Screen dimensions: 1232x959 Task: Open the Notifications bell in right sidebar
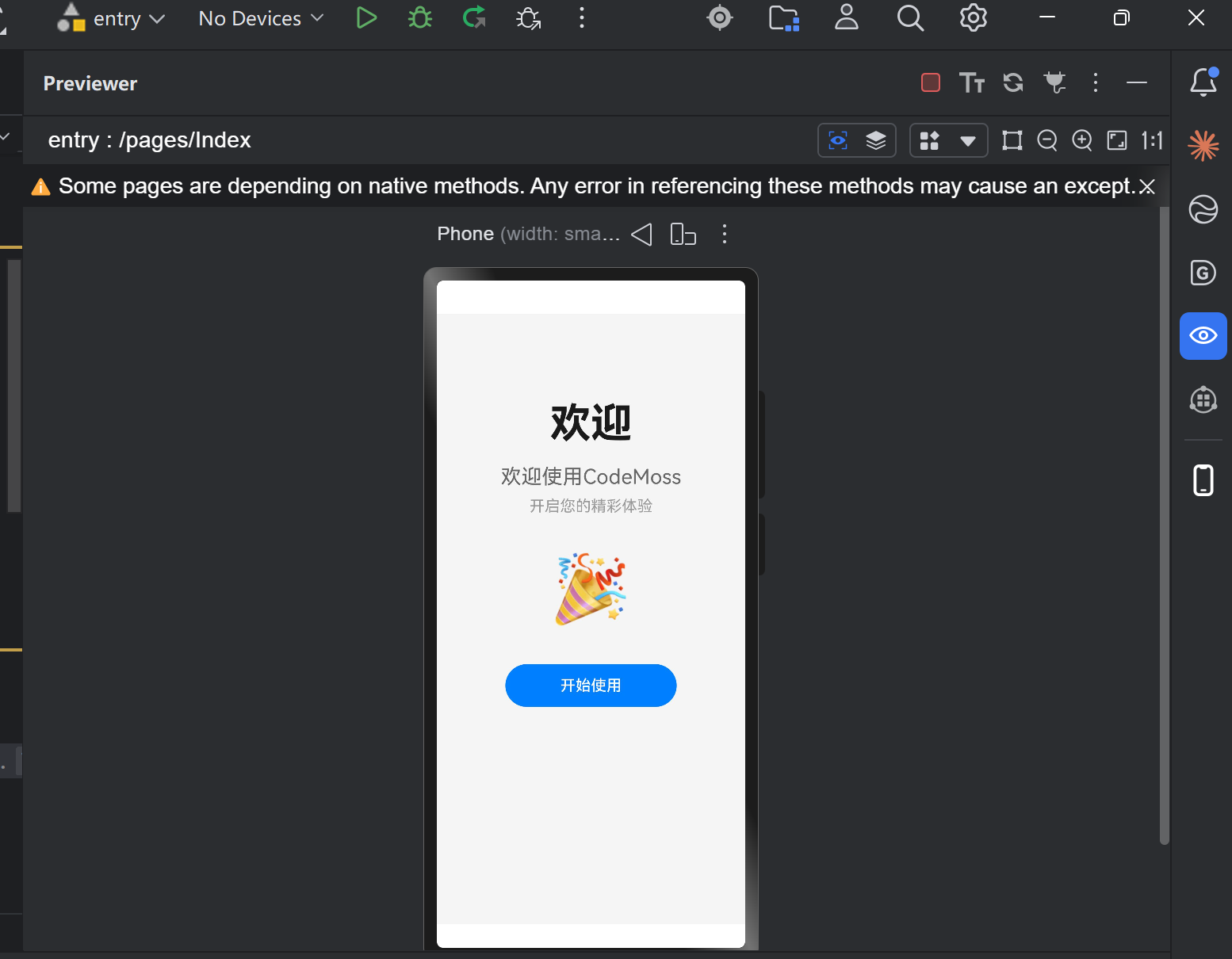[x=1203, y=82]
